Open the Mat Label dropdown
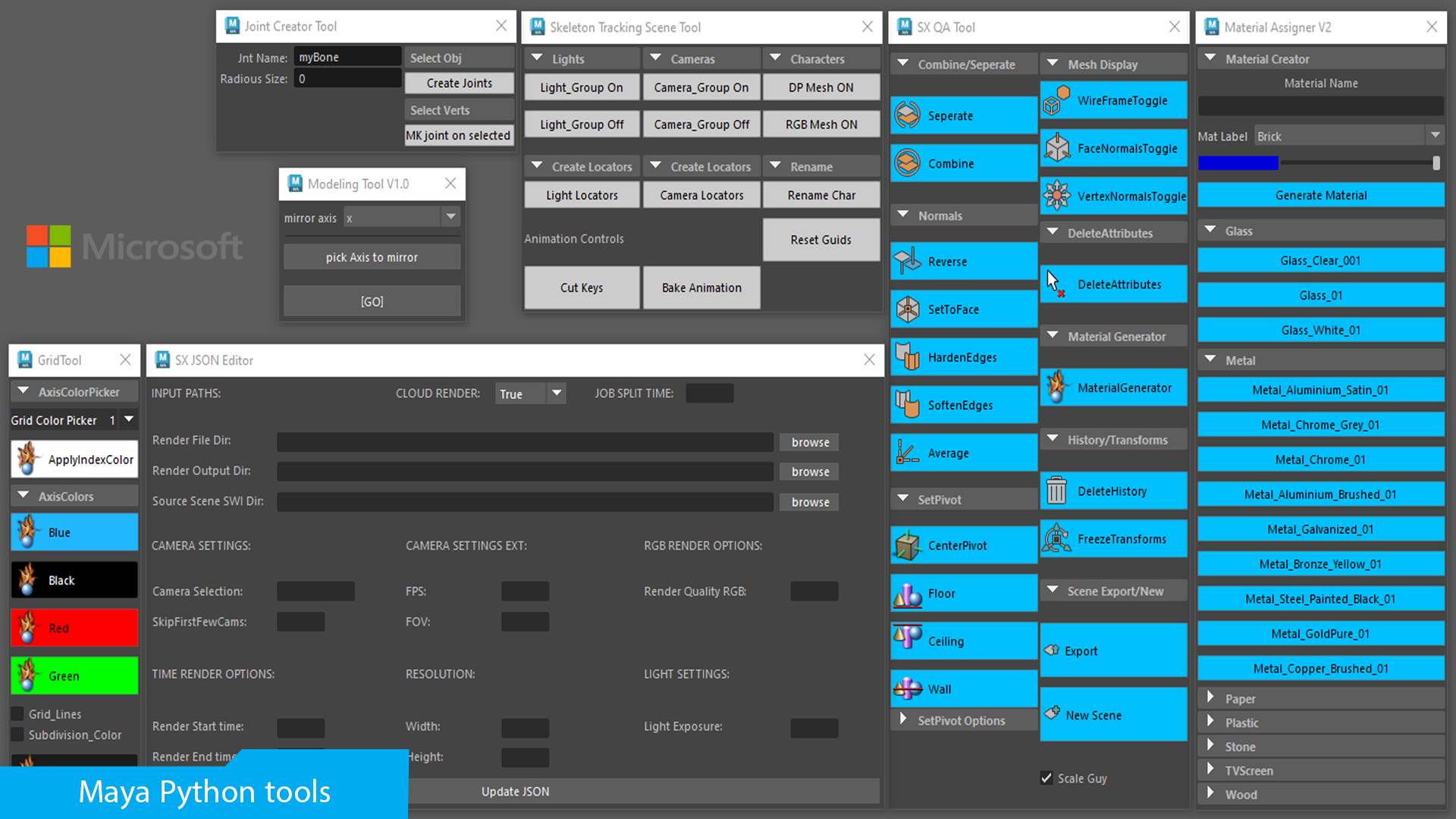This screenshot has height=819, width=1456. 1436,135
